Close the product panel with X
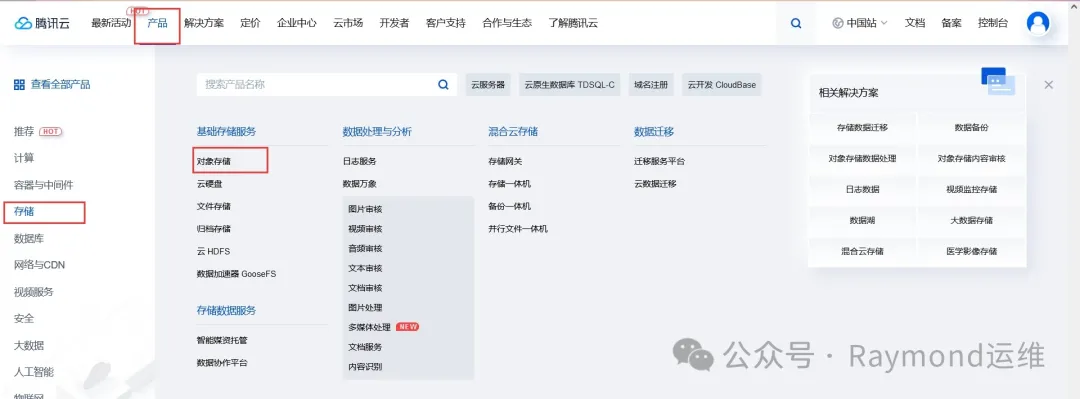The image size is (1080, 399). coord(1048,85)
